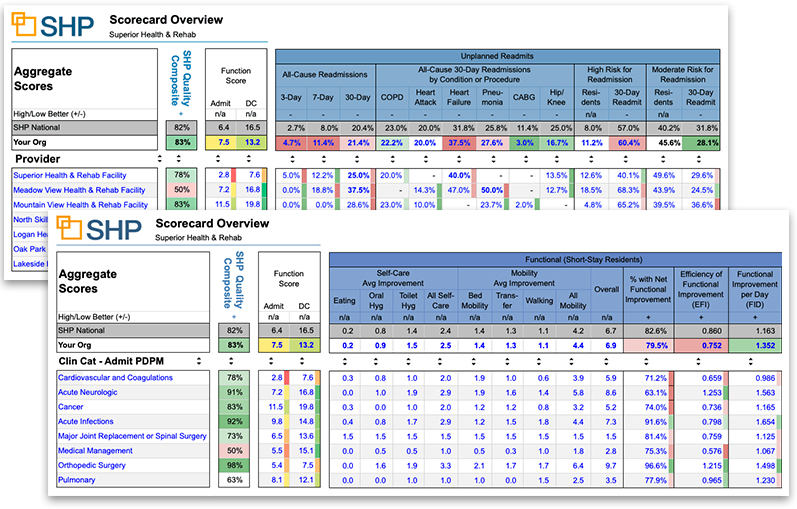Open Pulmonary category link
Image resolution: width=797 pixels, height=509 pixels.
click(76, 480)
